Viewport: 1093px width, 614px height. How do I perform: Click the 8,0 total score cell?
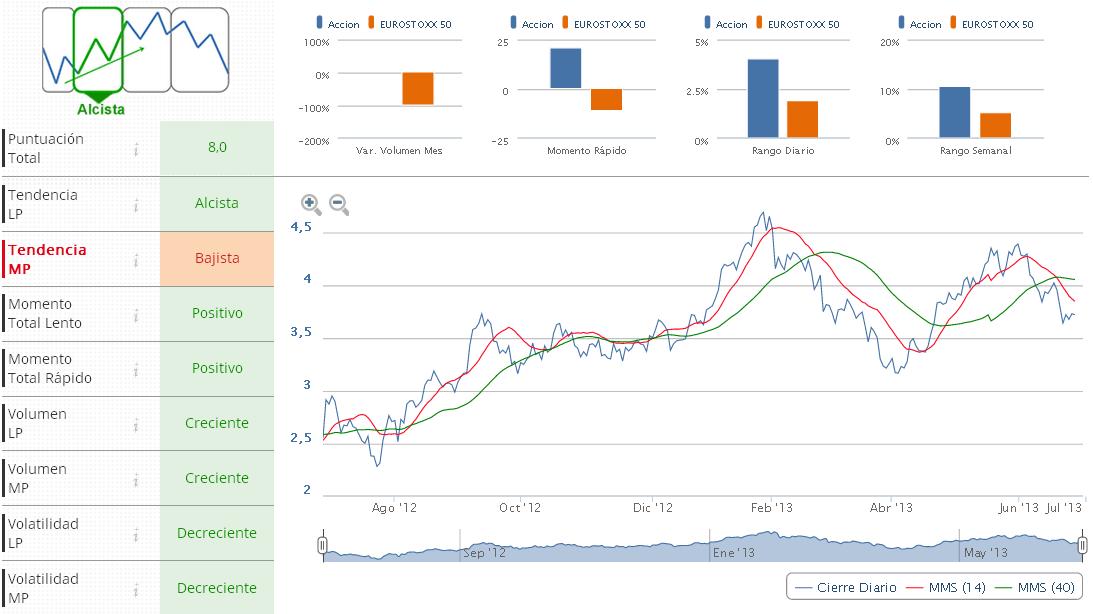[217, 147]
